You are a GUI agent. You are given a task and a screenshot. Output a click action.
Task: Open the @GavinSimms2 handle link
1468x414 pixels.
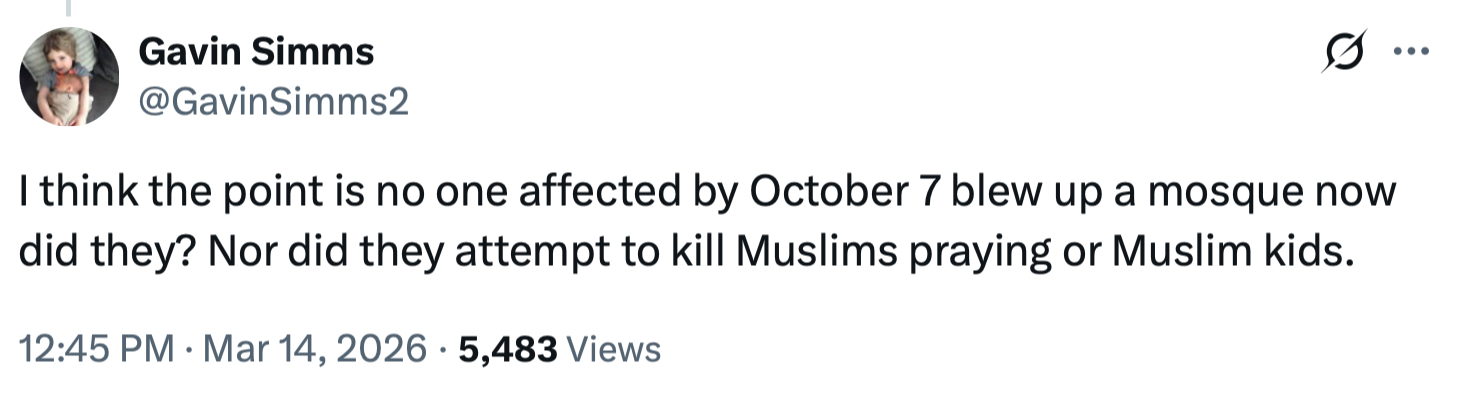click(272, 101)
